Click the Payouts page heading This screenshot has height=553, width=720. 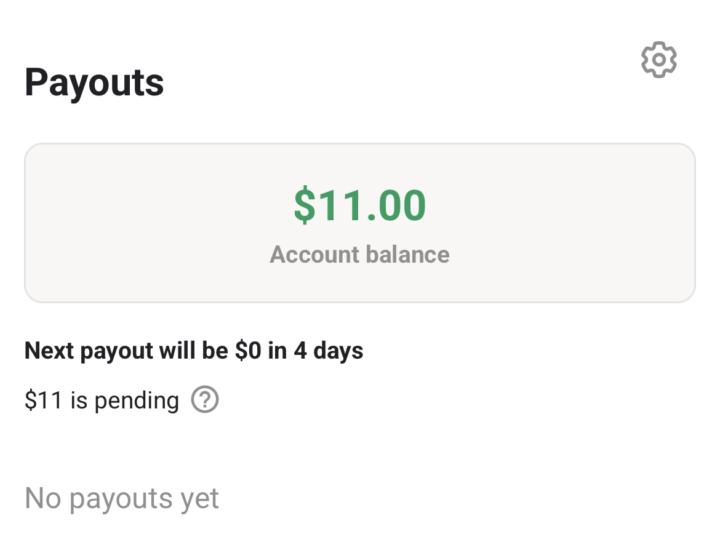(x=94, y=82)
